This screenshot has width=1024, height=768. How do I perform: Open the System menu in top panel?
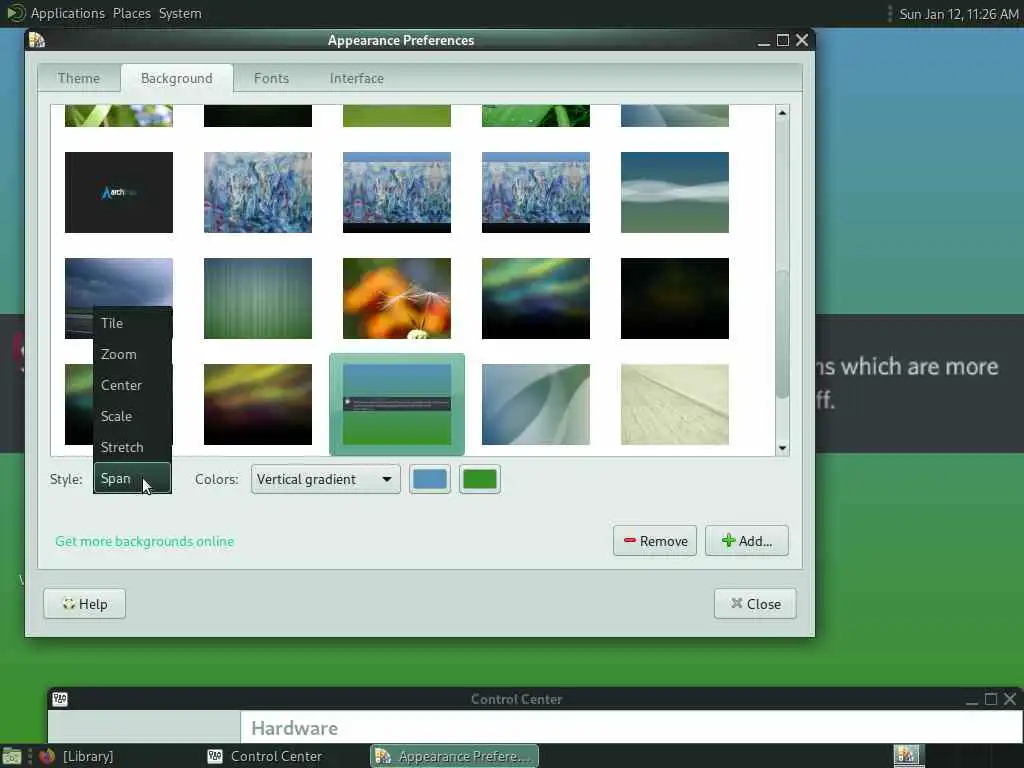click(x=180, y=13)
